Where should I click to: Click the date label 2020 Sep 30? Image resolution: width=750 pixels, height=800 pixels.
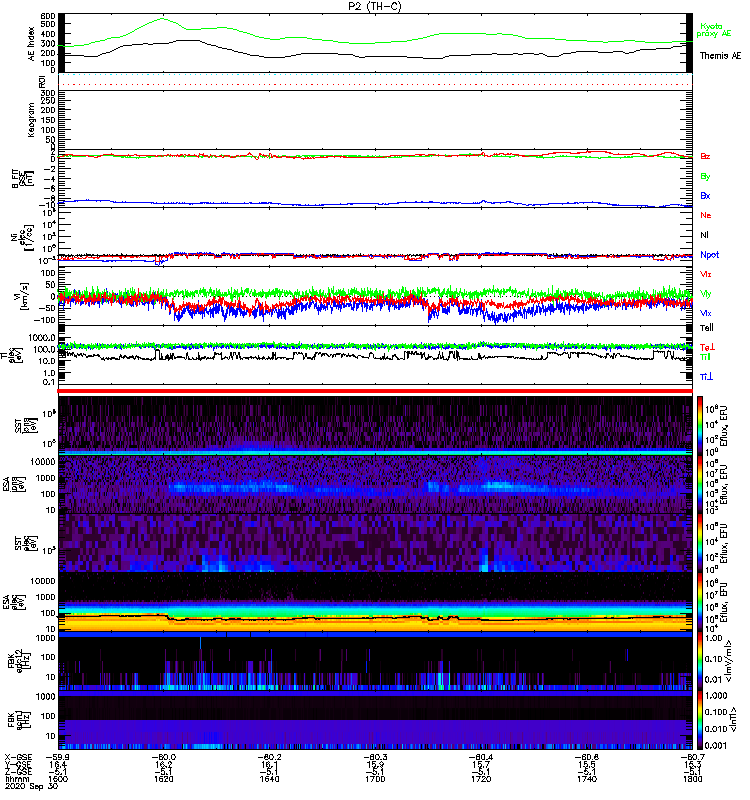click(31, 786)
